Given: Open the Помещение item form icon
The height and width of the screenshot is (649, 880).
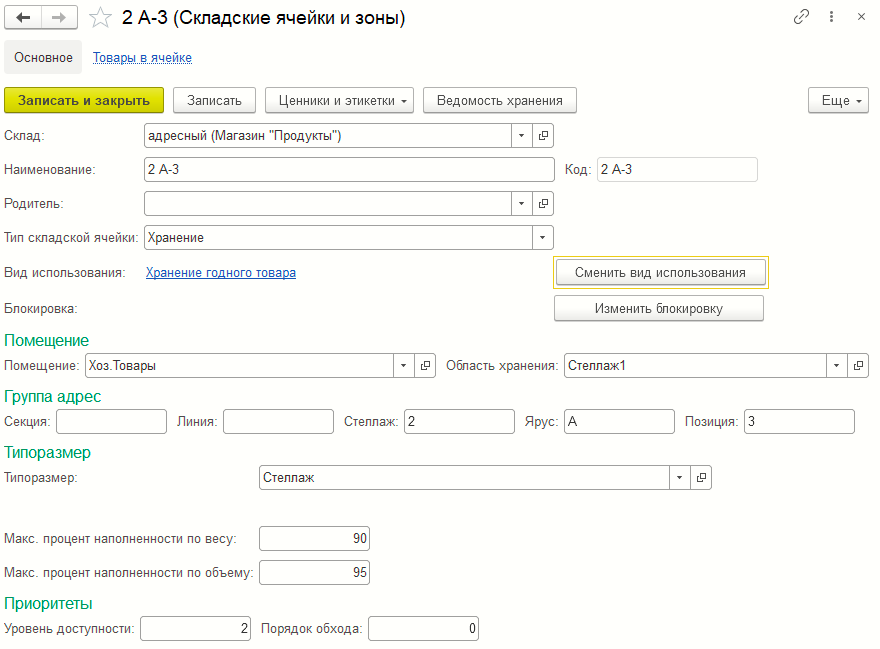Looking at the screenshot, I should pos(426,366).
